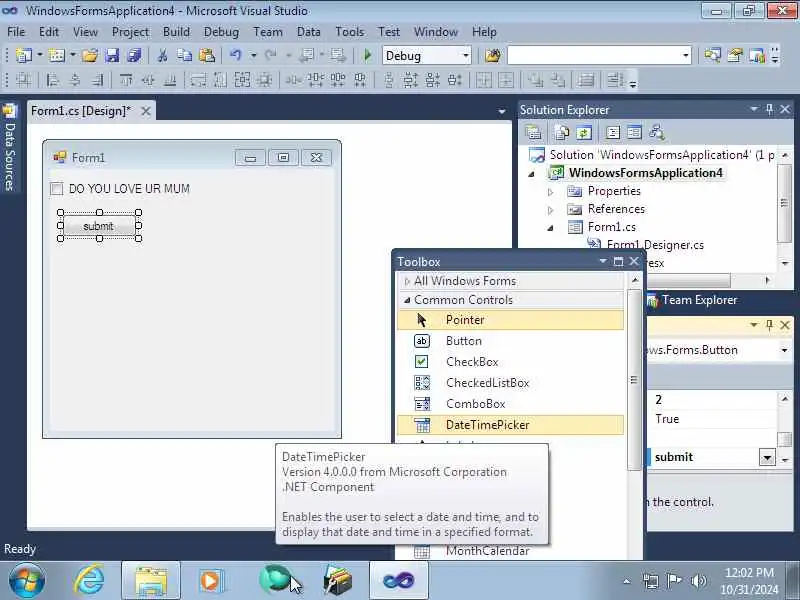The width and height of the screenshot is (800, 600).
Task: Open the Toolbox window options dropdown arrow
Action: pos(603,261)
